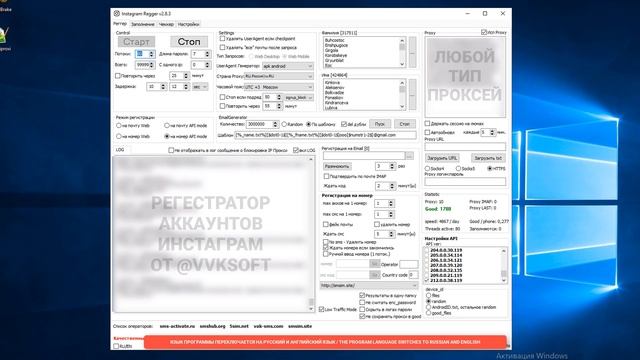Open the smsim.site SMS service dropdown
Screen dimensions: 640x360
369,285
